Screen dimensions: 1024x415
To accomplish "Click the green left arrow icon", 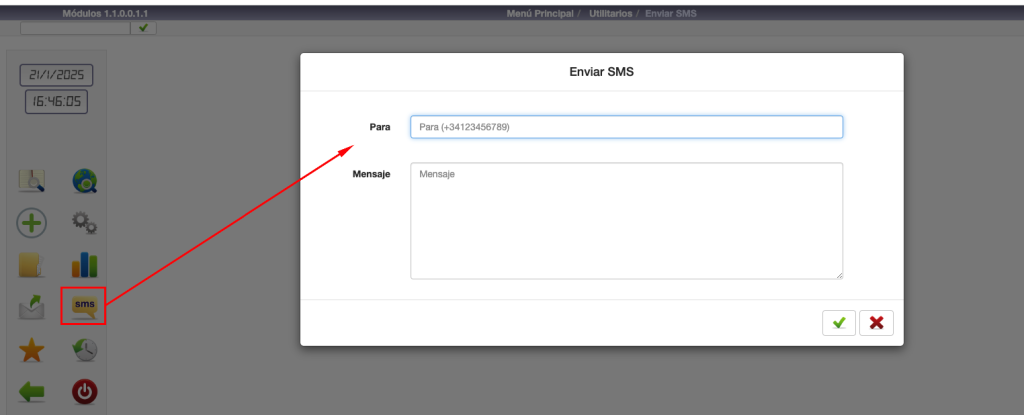I will pos(32,392).
